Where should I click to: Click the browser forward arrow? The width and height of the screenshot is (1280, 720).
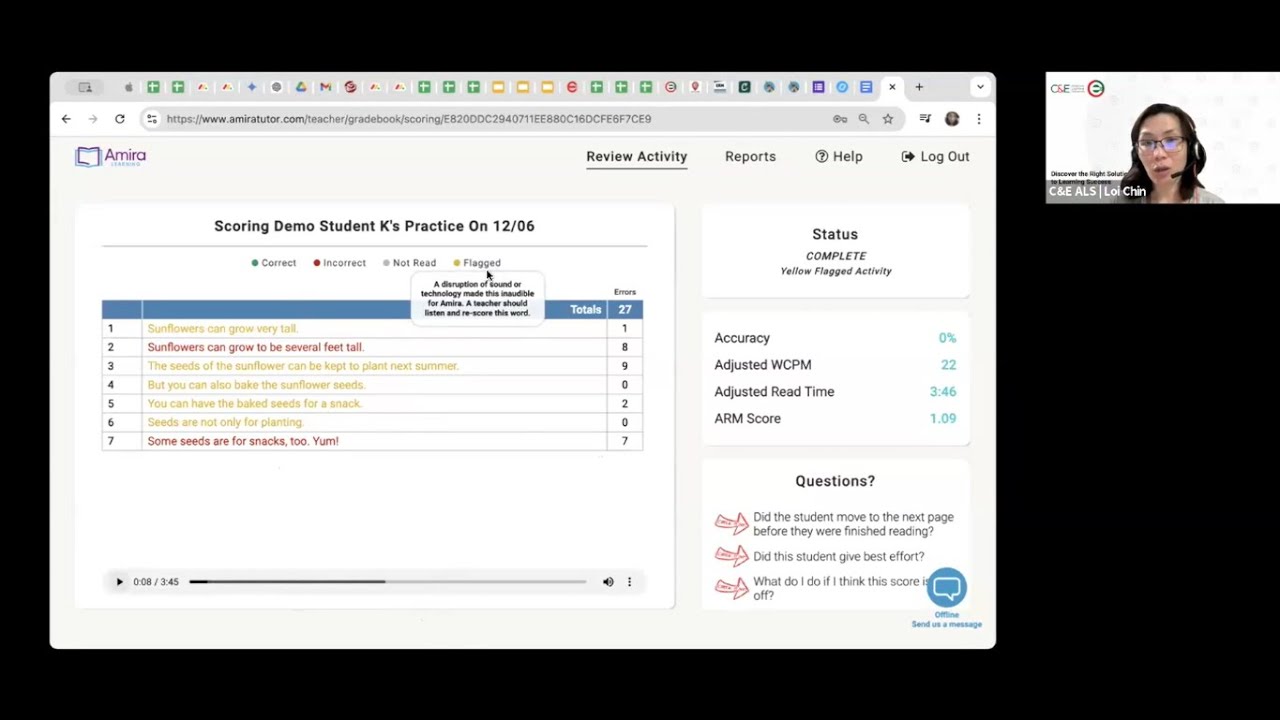[93, 119]
